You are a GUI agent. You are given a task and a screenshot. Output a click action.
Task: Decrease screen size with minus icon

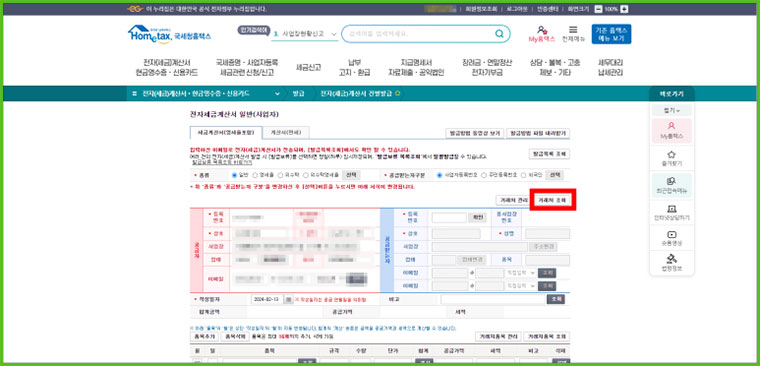click(598, 9)
